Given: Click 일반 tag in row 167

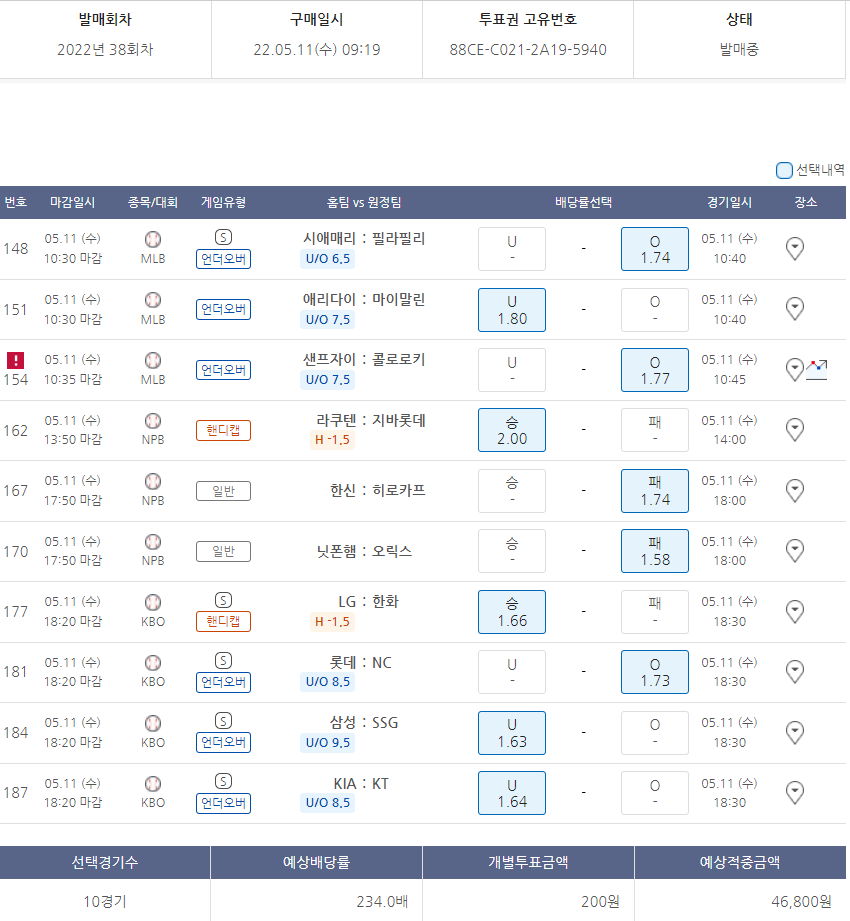Looking at the screenshot, I should pos(223,491).
